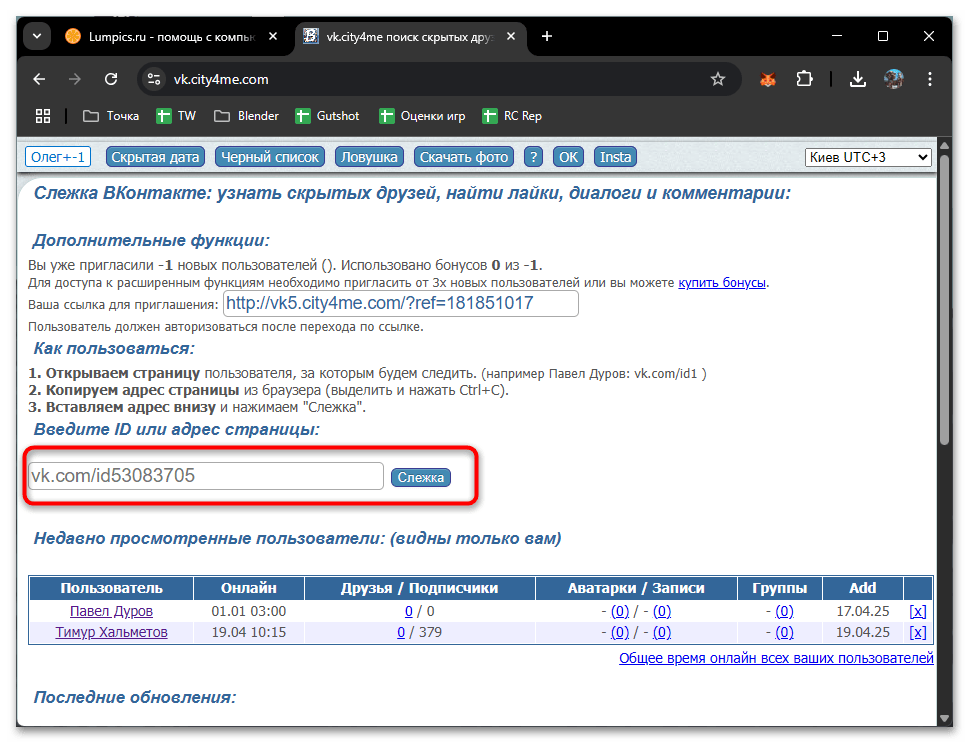Reload the current page
Image resolution: width=969 pixels, height=743 pixels.
111,79
